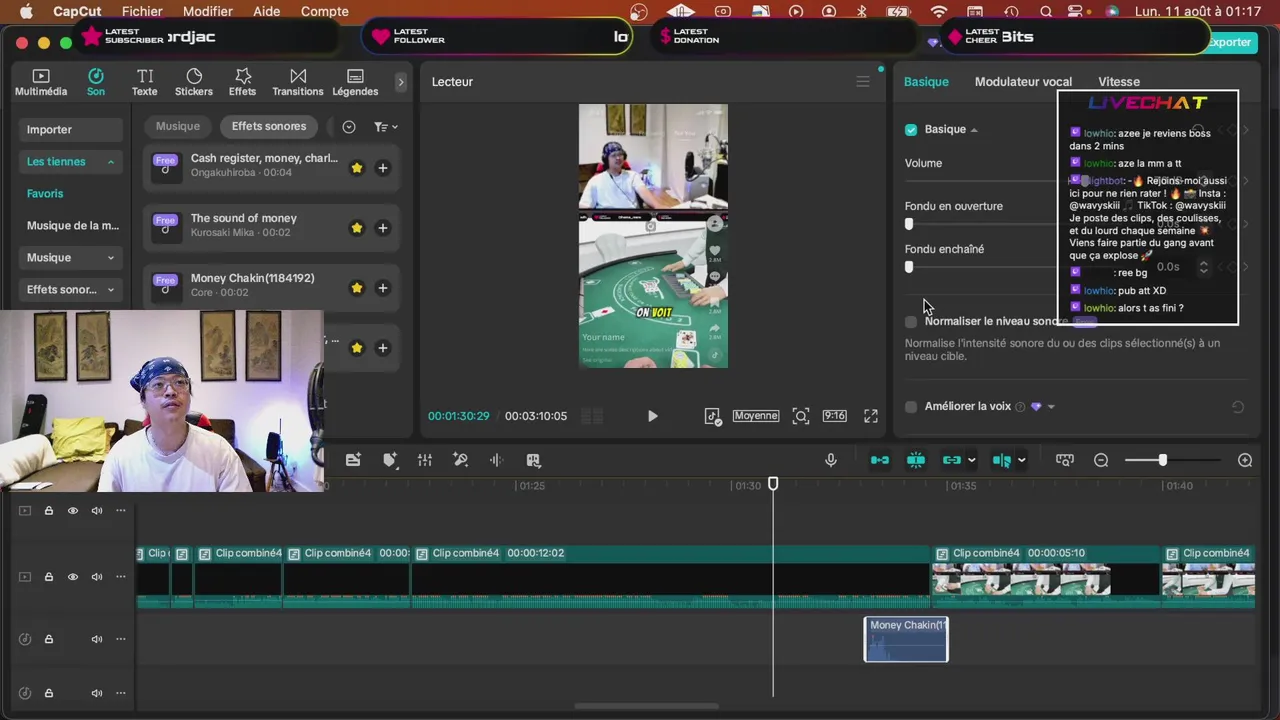Screen dimensions: 1280x720
Task: Select the Basique tab
Action: click(x=926, y=82)
